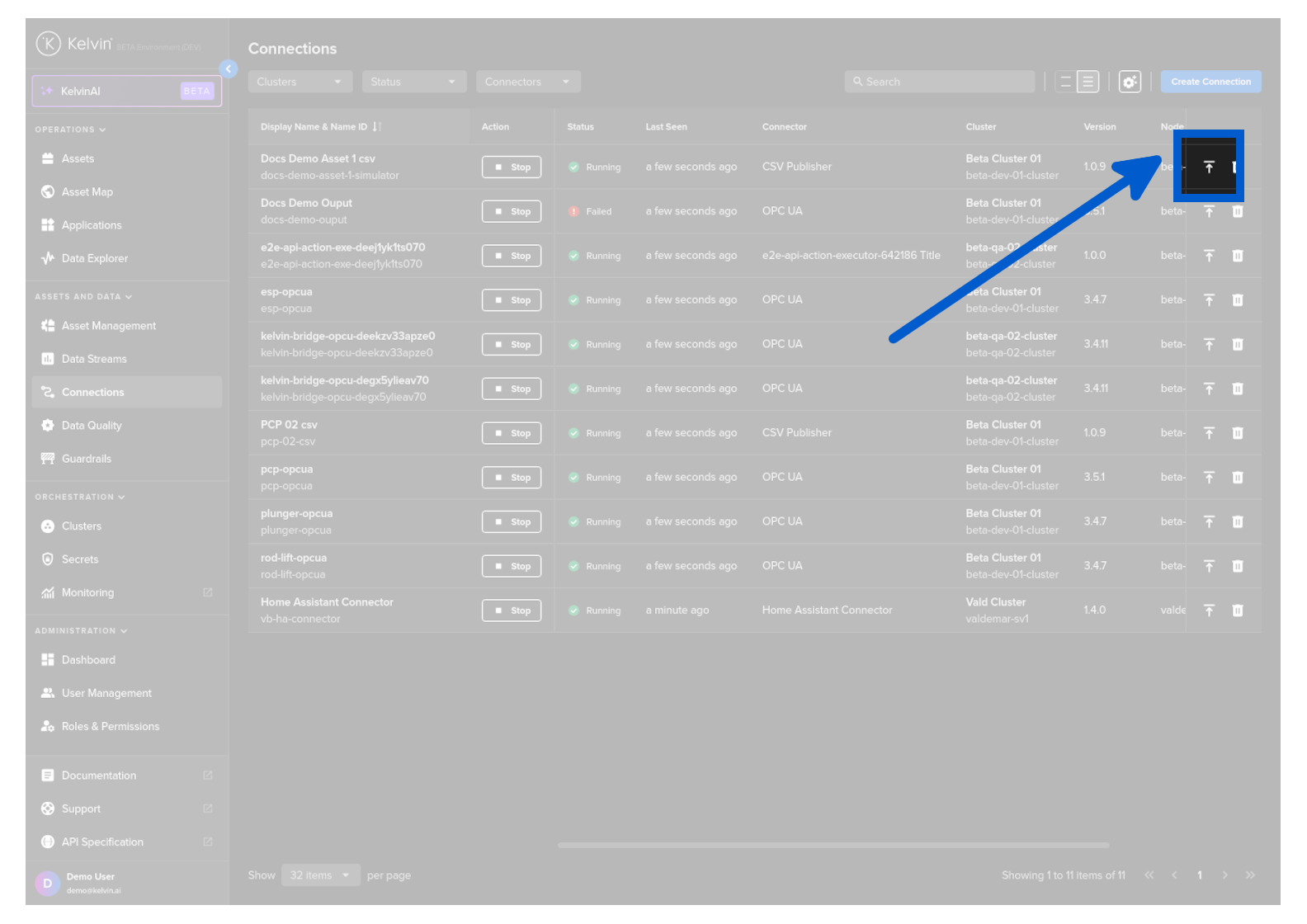Open Asset Management from sidebar
This screenshot has height=924, width=1307.
point(108,326)
